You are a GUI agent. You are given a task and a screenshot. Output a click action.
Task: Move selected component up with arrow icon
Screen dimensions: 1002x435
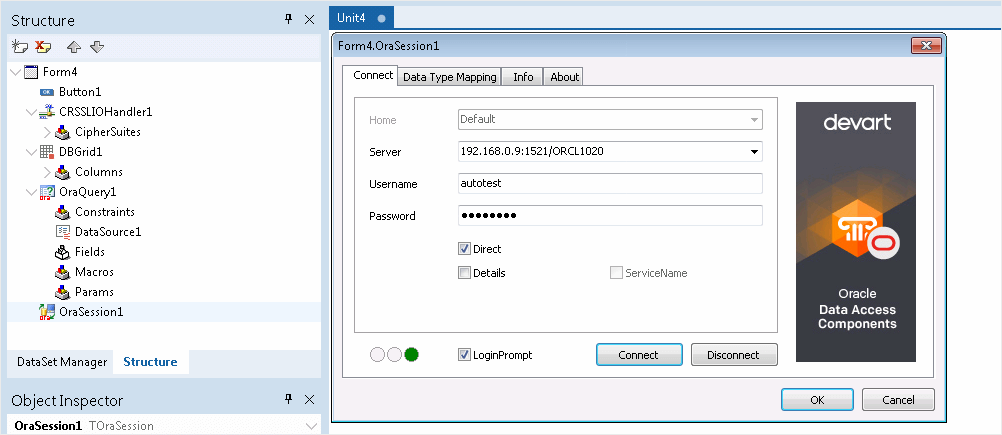tap(73, 47)
